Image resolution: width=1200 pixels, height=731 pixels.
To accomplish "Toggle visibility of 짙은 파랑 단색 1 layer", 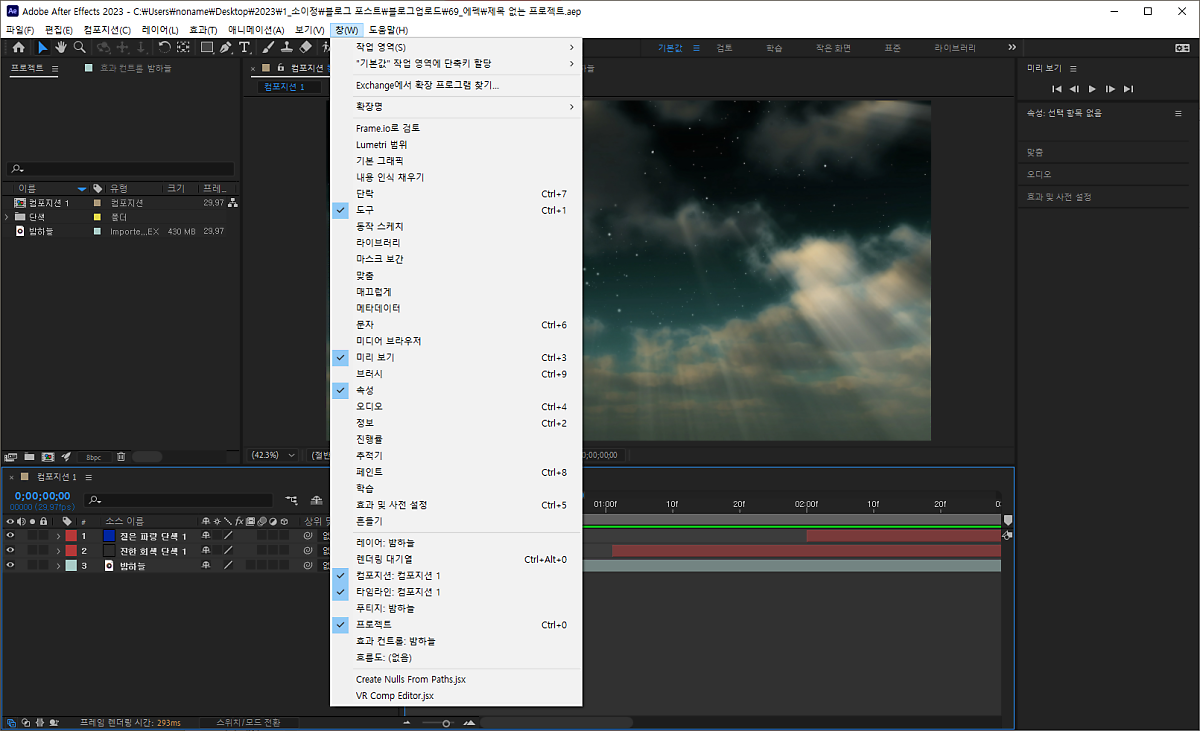I will (10, 536).
